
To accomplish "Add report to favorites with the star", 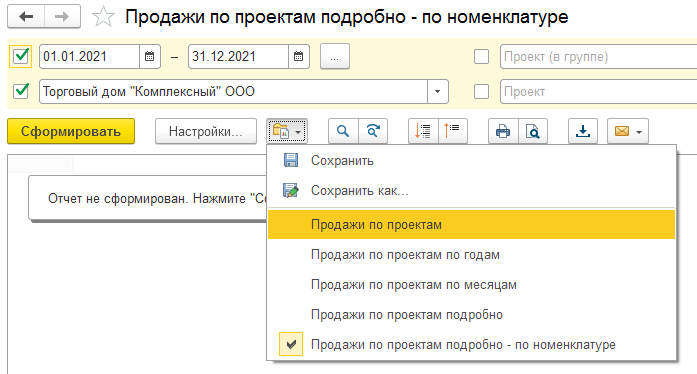I will 103,17.
